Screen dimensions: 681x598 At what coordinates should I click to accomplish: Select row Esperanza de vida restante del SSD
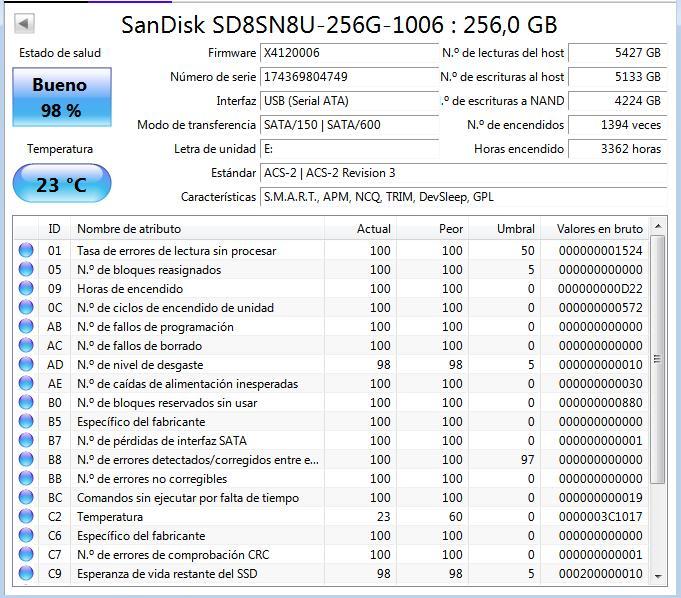pyautogui.click(x=332, y=574)
